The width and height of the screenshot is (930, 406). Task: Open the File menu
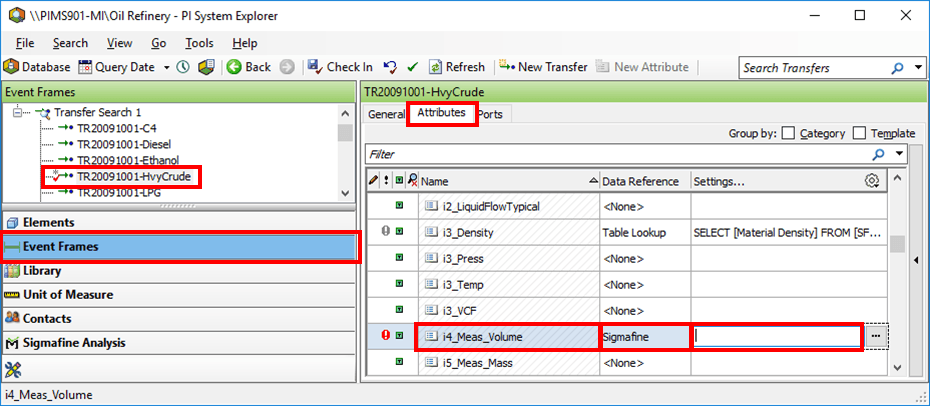coord(25,43)
